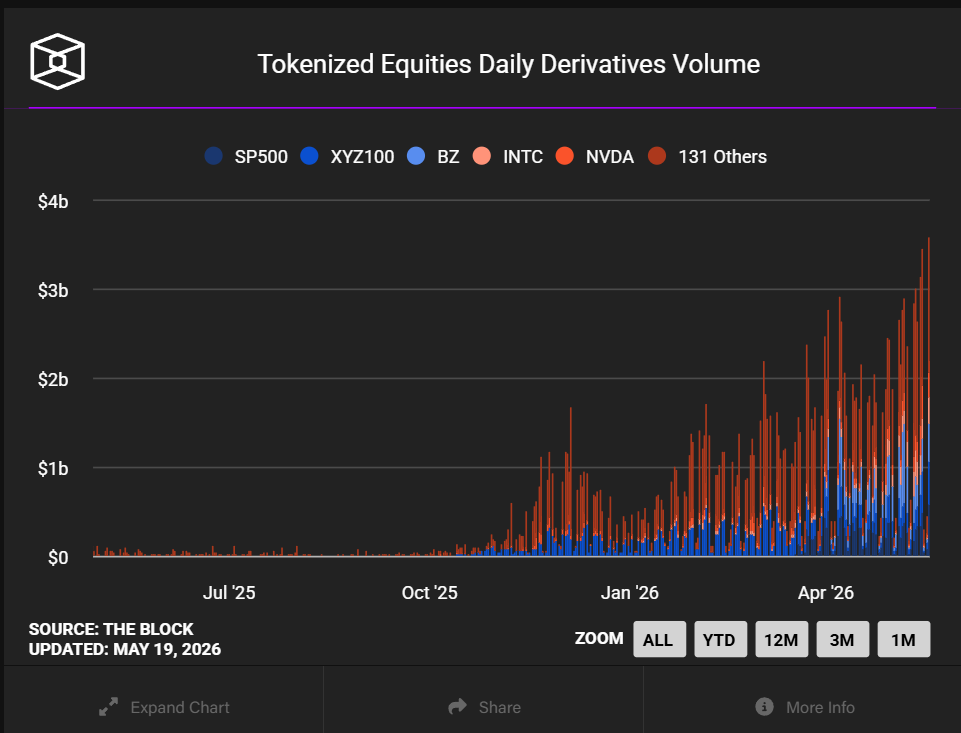The height and width of the screenshot is (733, 961).
Task: Click the ZOOM label
Action: point(599,639)
